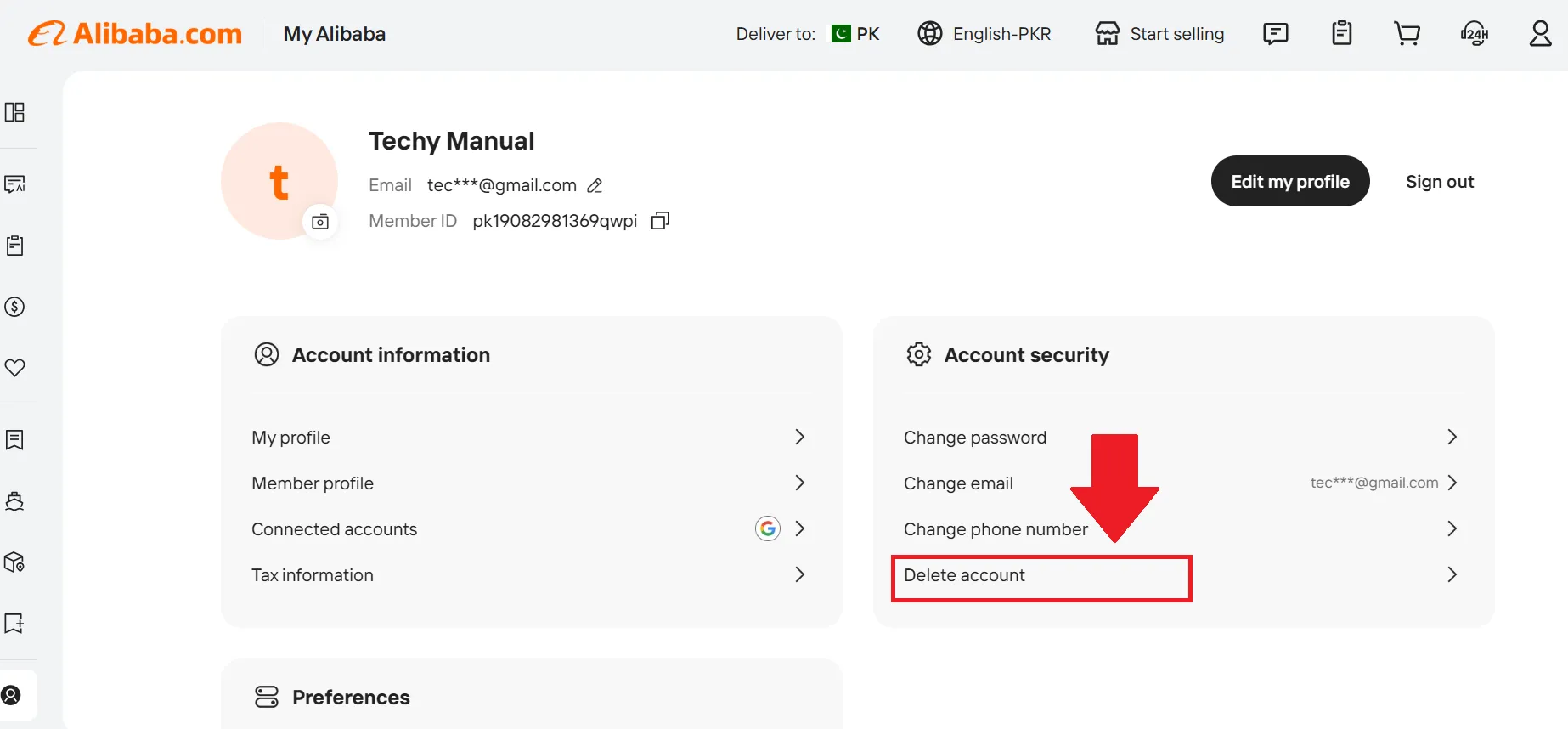Viewport: 1568px width, 729px height.
Task: Expand the Change password chevron
Action: (x=1452, y=437)
